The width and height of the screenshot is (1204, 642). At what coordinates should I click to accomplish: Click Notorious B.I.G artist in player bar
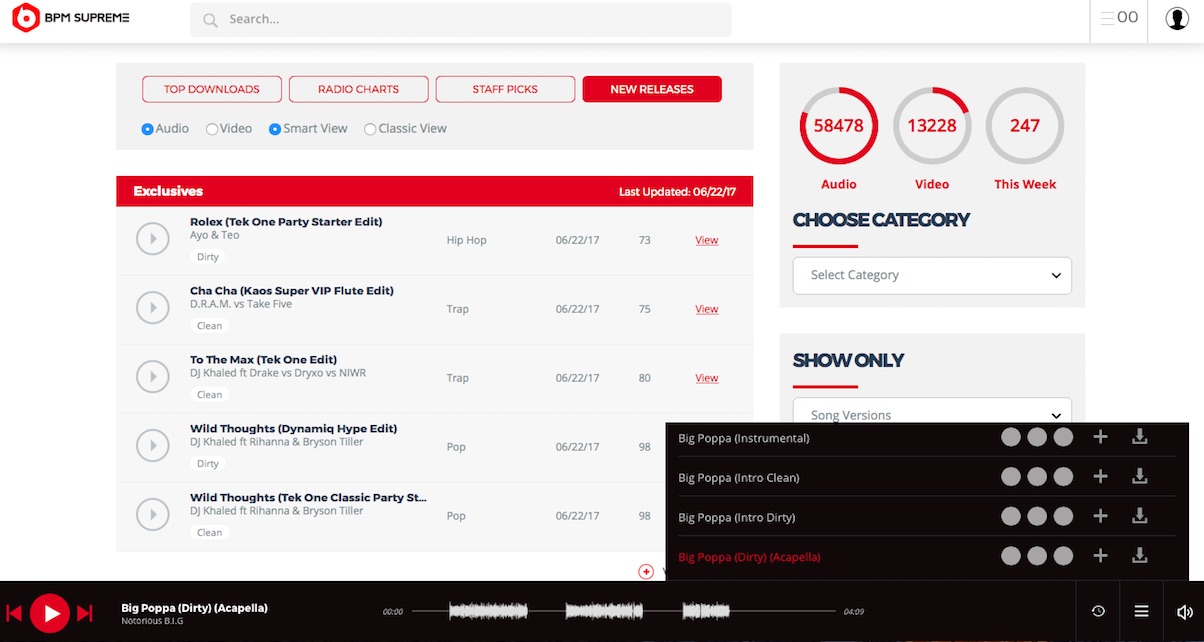click(152, 621)
